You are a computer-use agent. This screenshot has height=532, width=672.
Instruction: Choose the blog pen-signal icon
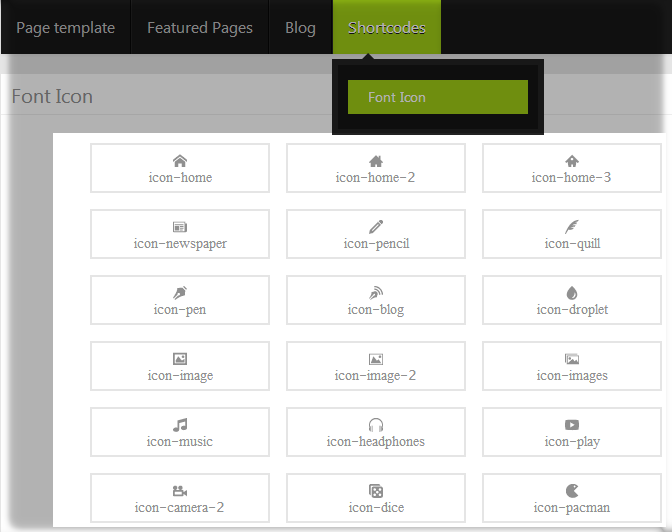[x=376, y=293]
